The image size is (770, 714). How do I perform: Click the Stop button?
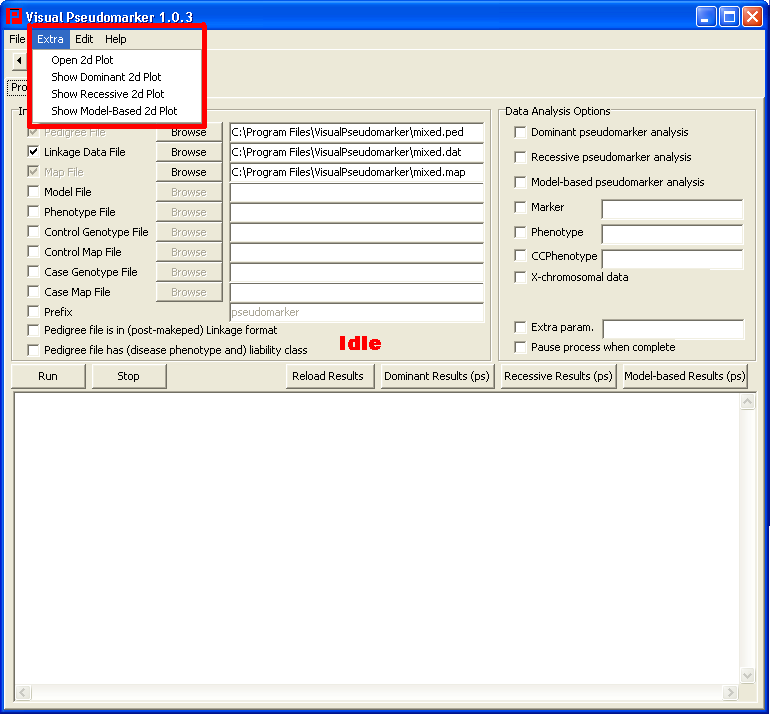[x=129, y=376]
